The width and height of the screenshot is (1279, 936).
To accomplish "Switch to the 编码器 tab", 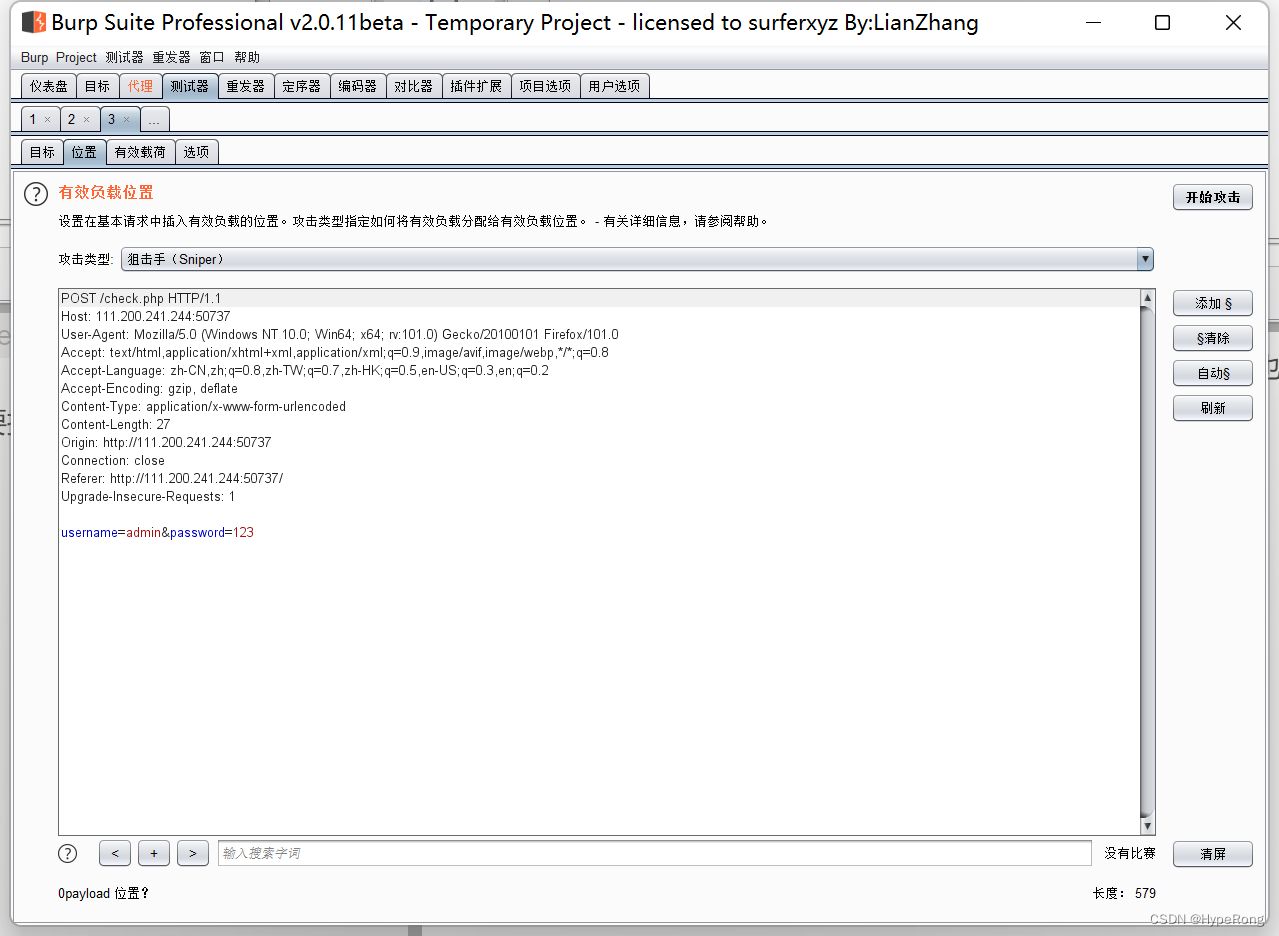I will coord(357,86).
